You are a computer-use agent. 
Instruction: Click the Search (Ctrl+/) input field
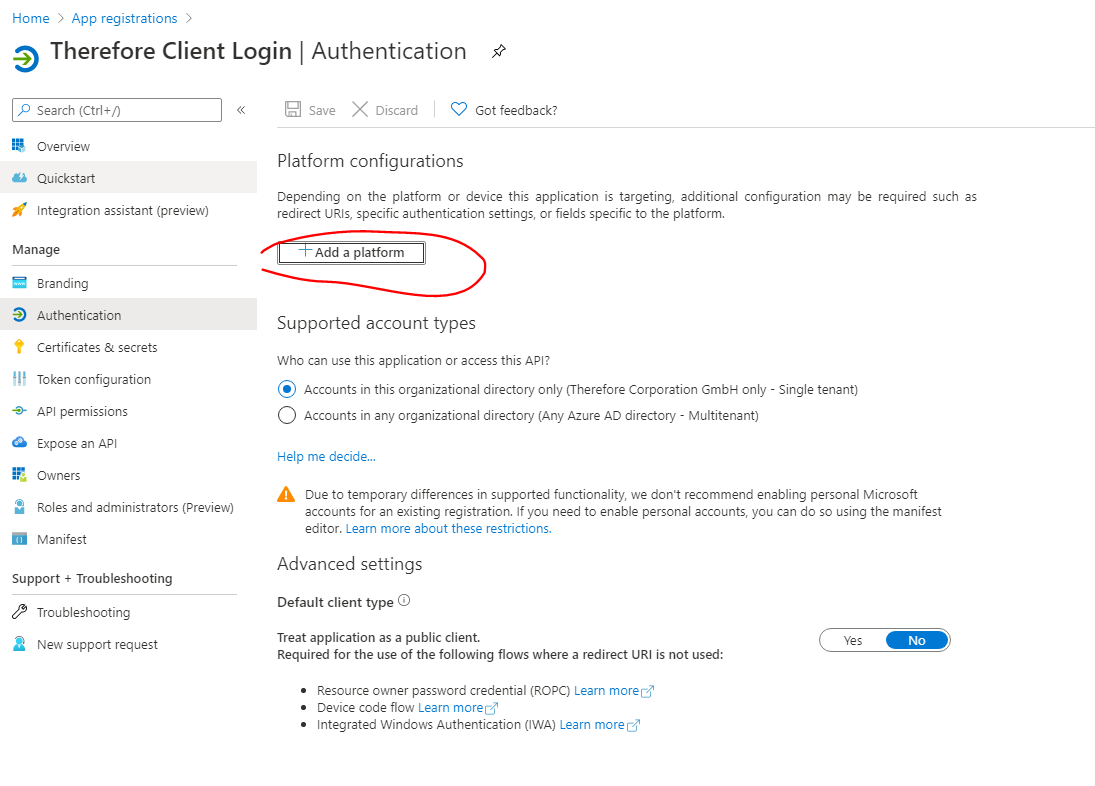click(117, 110)
